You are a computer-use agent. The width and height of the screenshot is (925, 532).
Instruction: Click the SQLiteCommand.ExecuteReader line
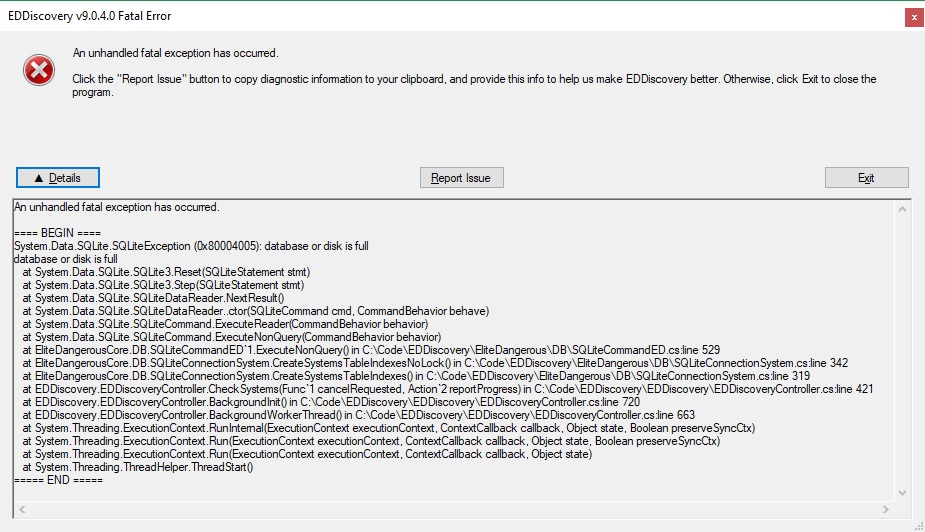pyautogui.click(x=225, y=324)
